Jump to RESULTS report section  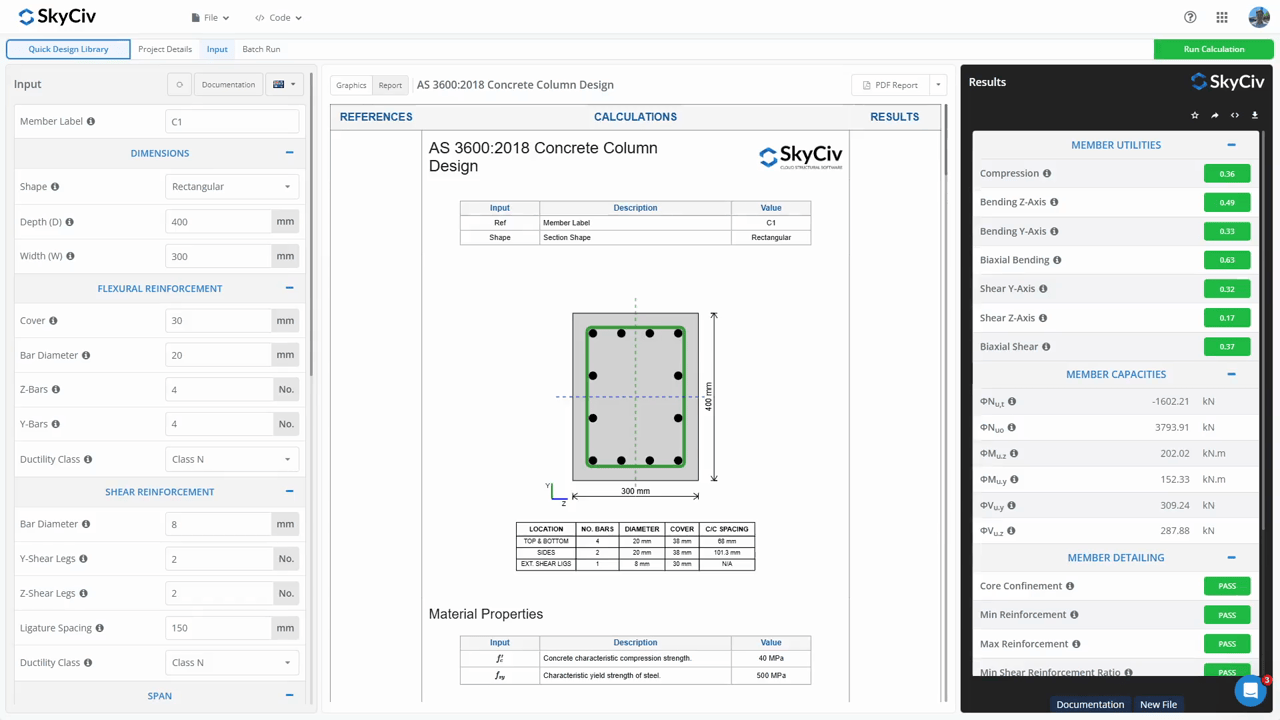click(895, 117)
